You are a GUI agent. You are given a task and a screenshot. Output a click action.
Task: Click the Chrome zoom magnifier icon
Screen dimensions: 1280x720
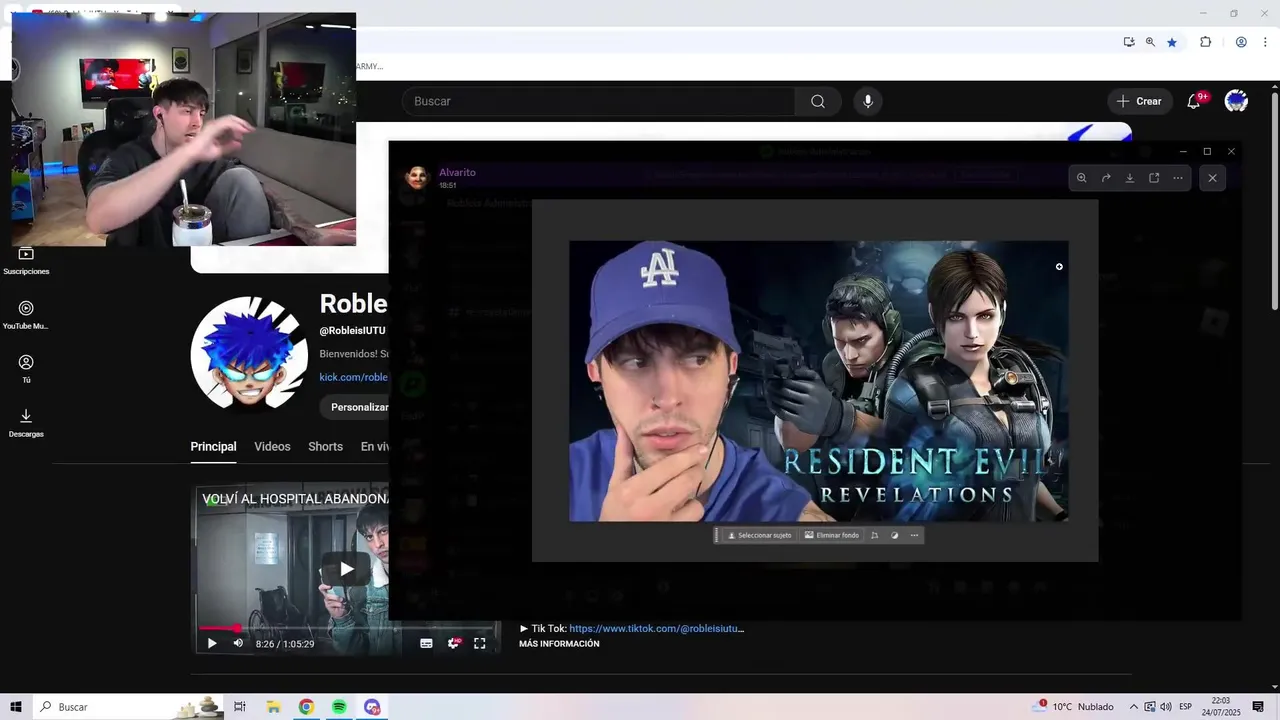(x=1150, y=42)
